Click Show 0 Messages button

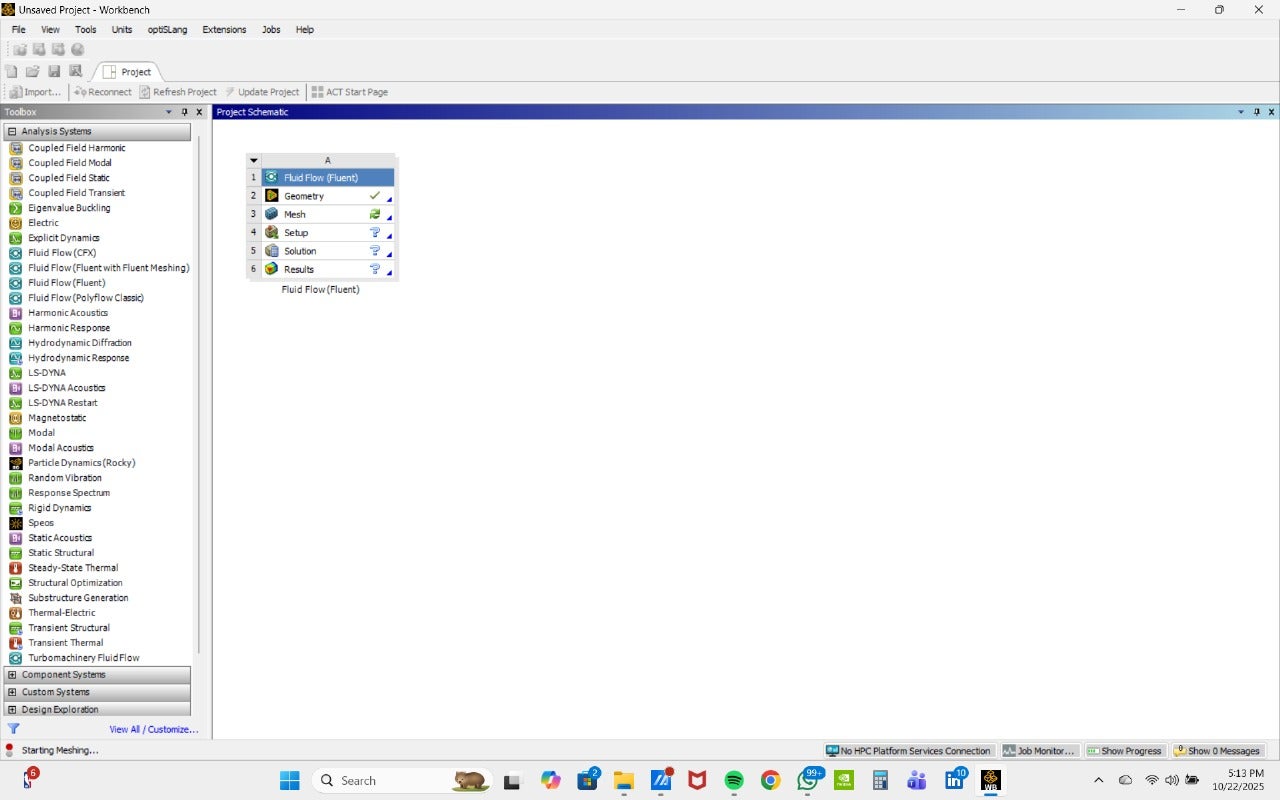coord(1217,751)
